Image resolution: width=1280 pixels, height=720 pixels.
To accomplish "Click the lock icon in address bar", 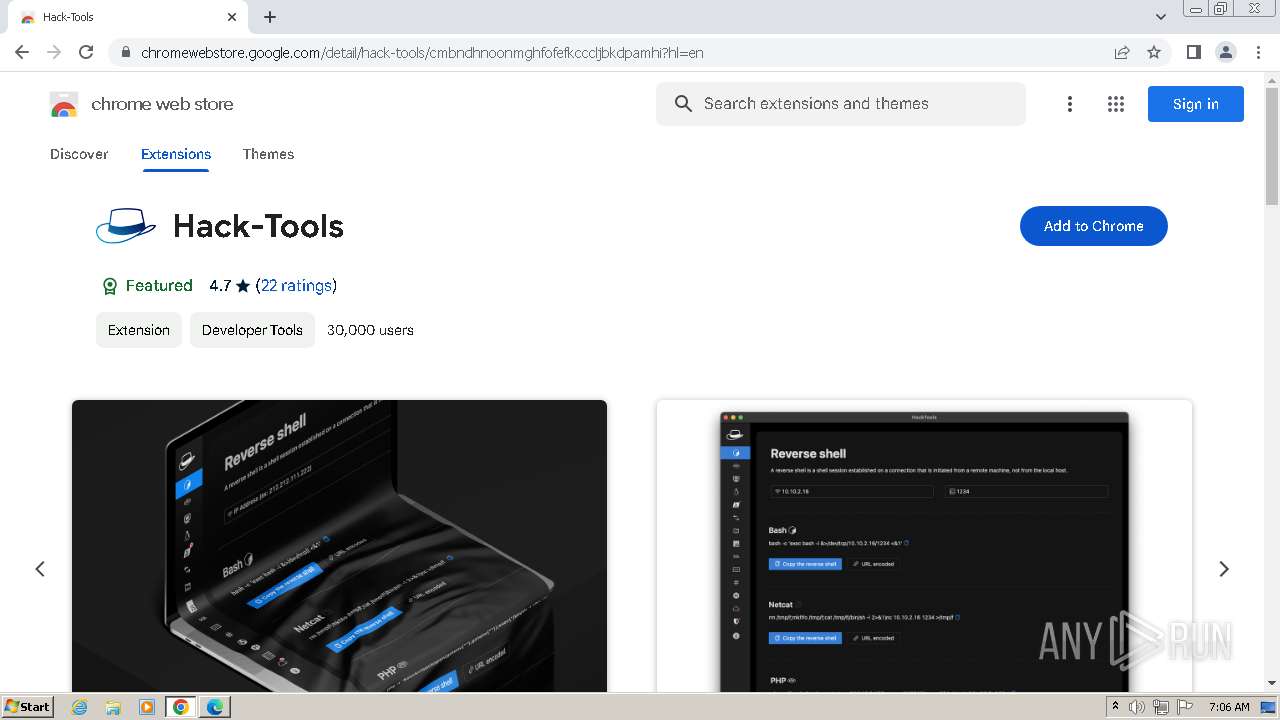I will (x=125, y=53).
